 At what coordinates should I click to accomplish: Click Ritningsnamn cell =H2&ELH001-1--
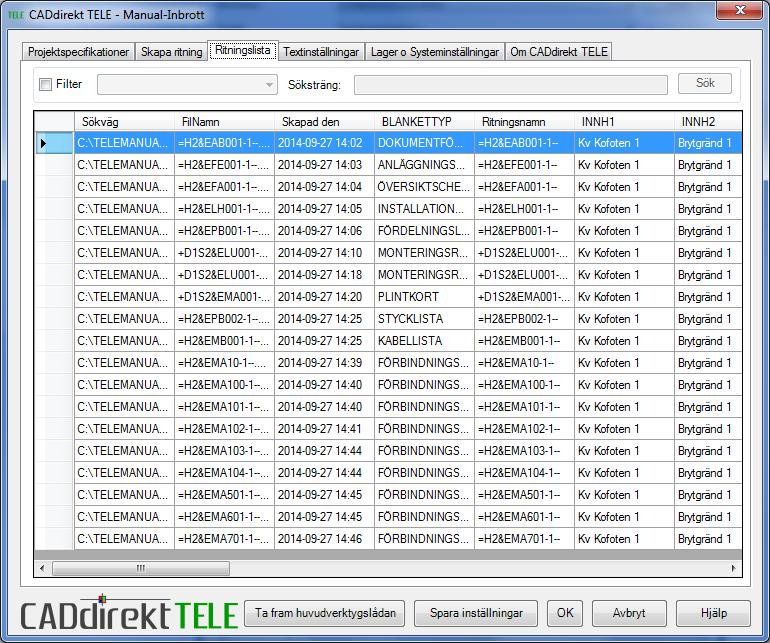pos(524,209)
